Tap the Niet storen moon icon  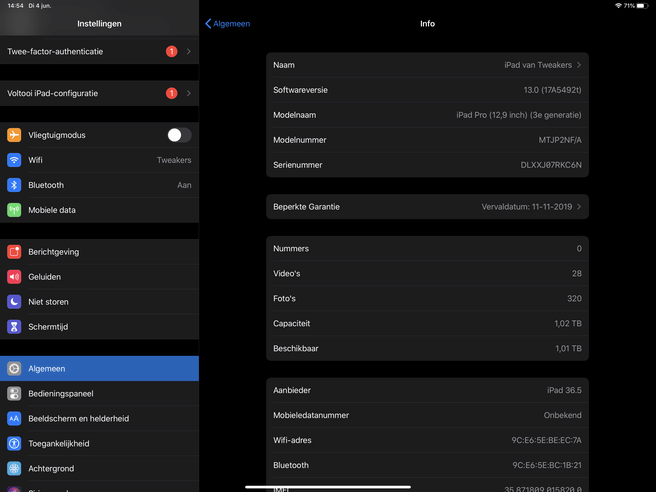[x=14, y=302]
